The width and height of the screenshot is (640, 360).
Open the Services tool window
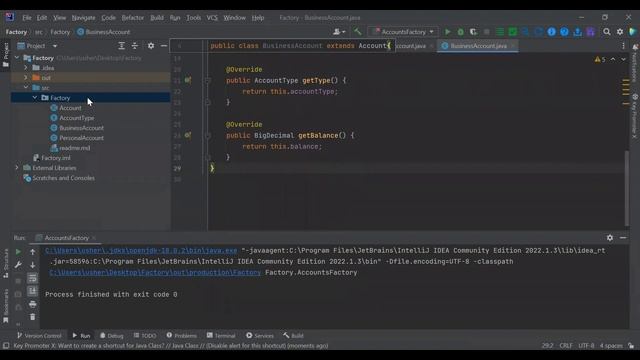coord(260,336)
